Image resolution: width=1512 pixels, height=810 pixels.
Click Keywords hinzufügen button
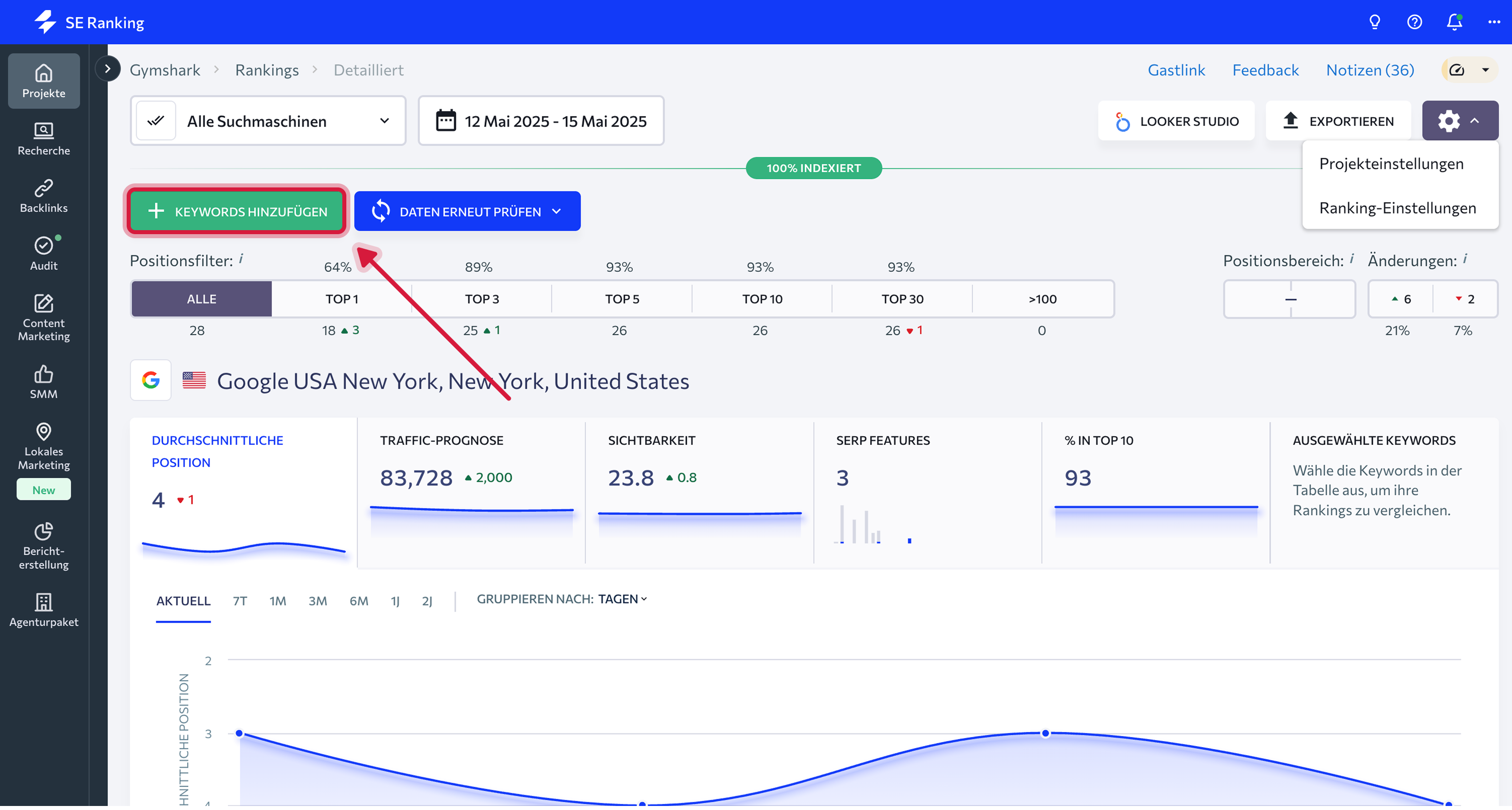(237, 212)
